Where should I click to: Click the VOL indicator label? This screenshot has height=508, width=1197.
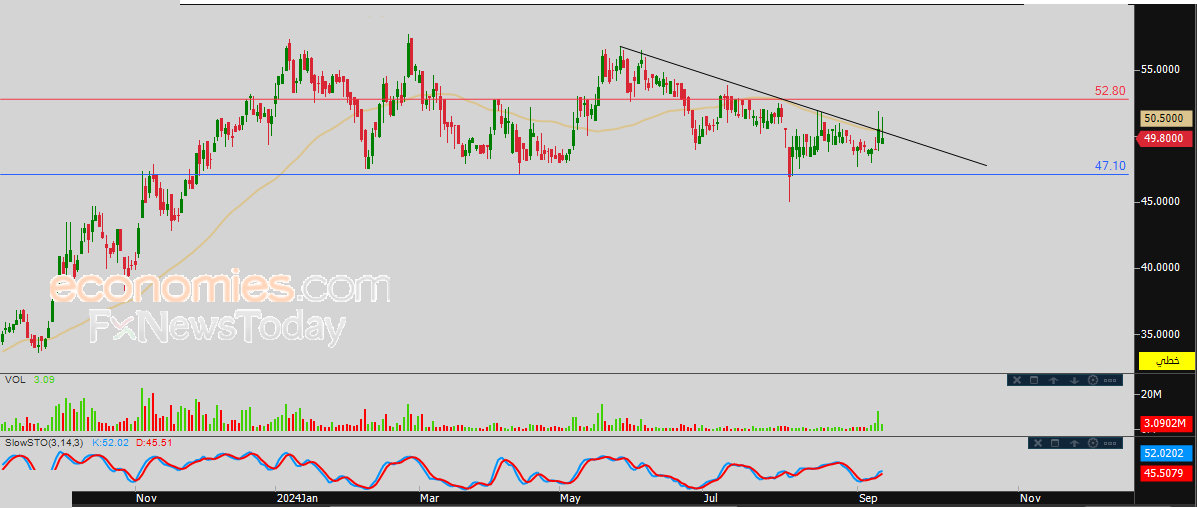14,380
